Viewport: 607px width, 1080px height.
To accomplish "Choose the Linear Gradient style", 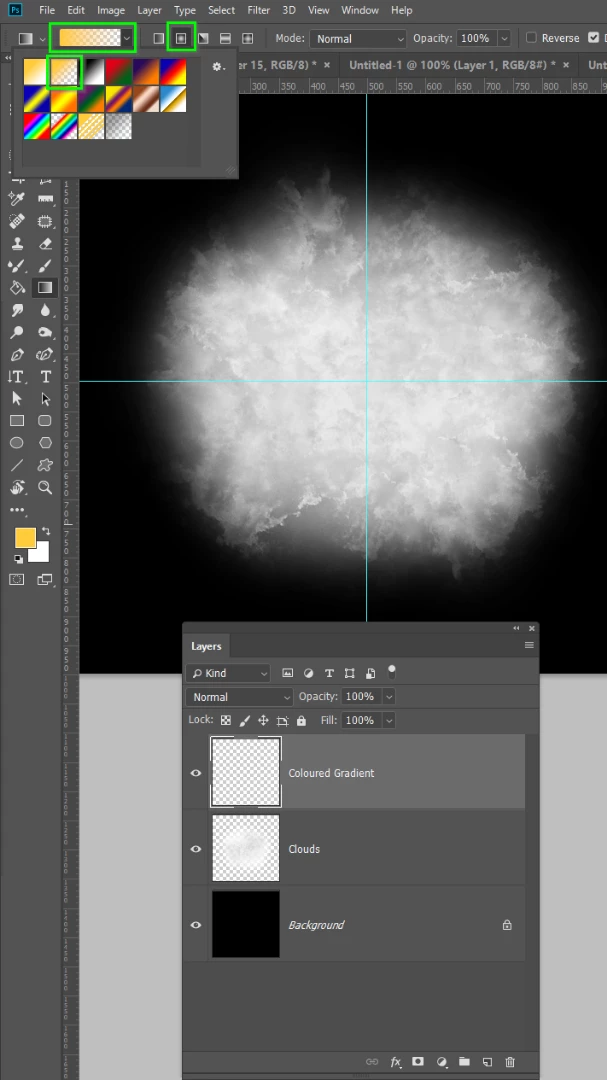I will [158, 39].
